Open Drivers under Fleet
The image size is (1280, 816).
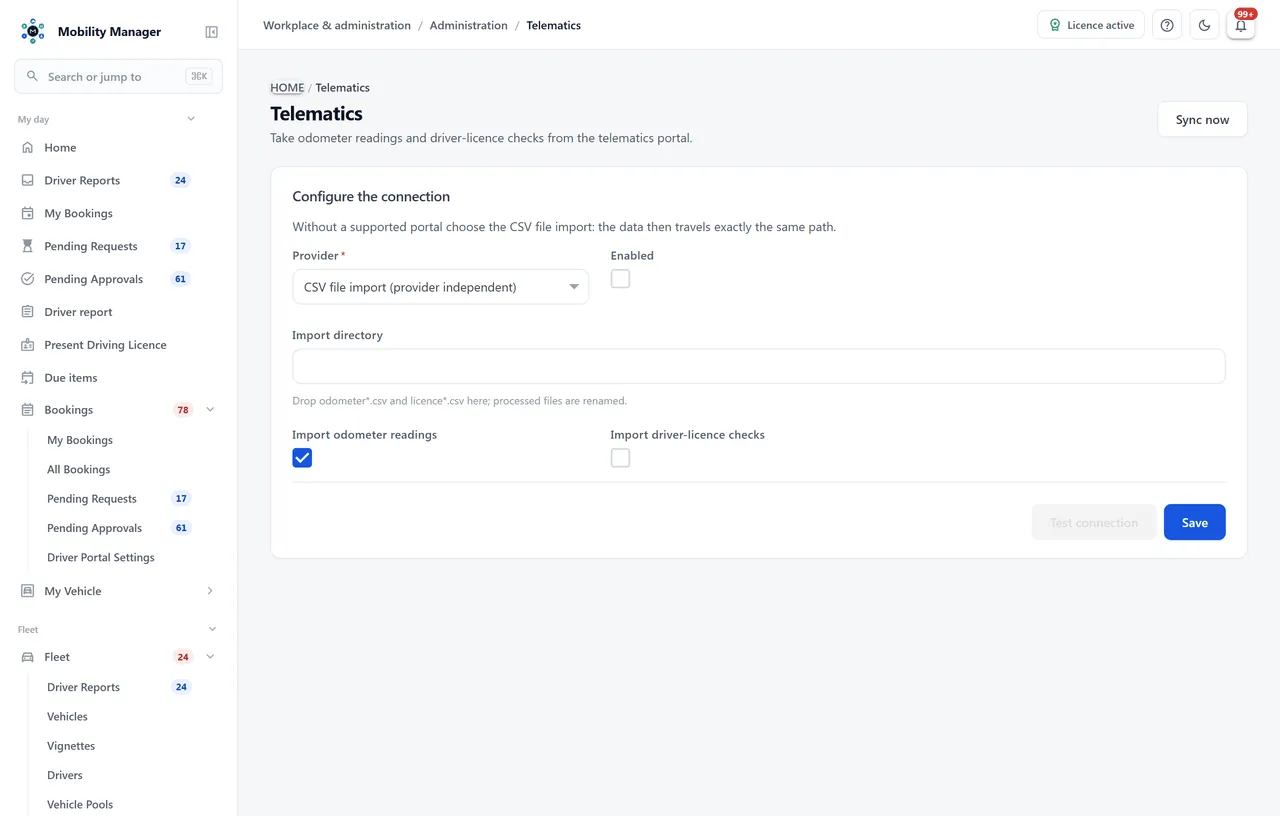tap(65, 775)
